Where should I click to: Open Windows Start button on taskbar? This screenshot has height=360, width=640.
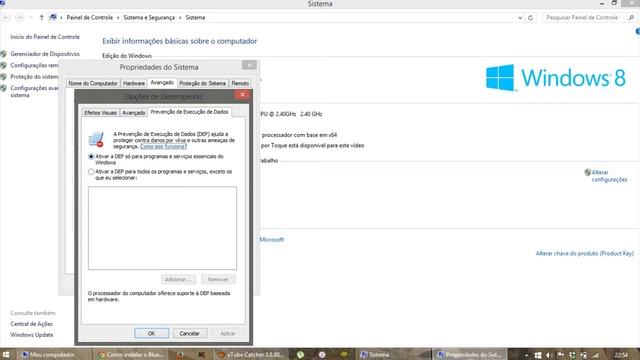6,355
